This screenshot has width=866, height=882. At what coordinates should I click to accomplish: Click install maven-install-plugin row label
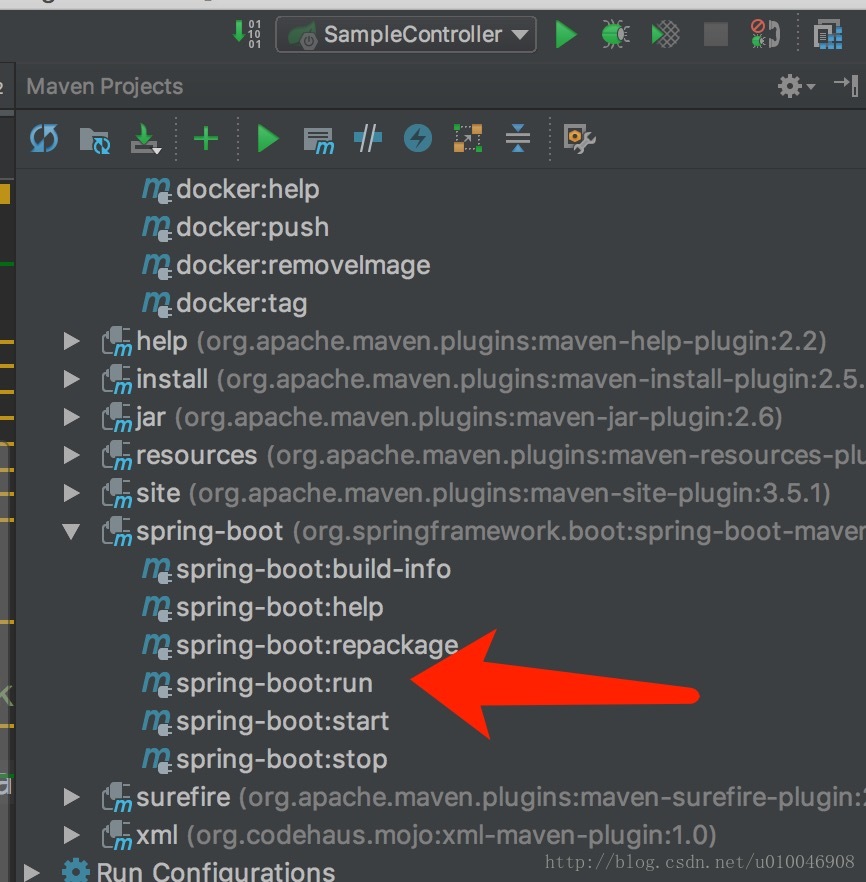click(x=501, y=379)
